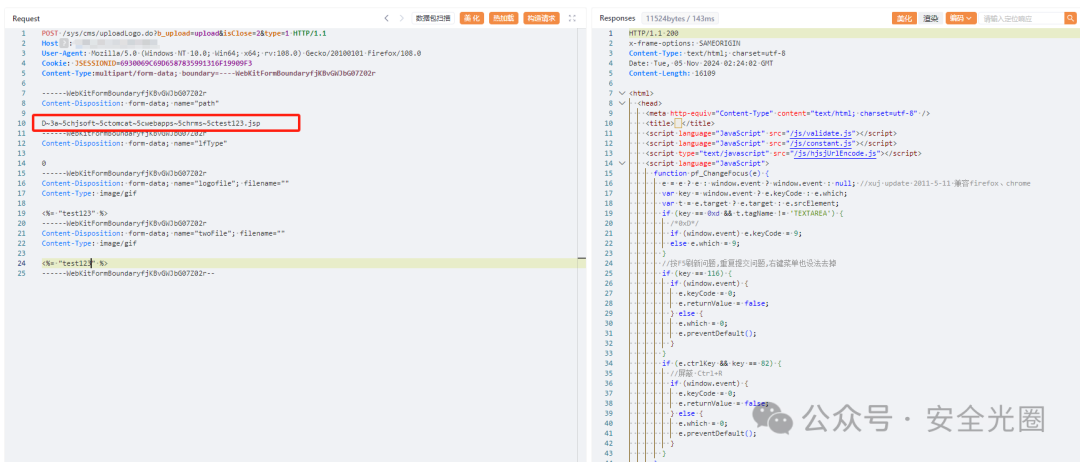The width and height of the screenshot is (1080, 462).
Task: Collapse the <script> fold on line 14
Action: tap(623, 163)
